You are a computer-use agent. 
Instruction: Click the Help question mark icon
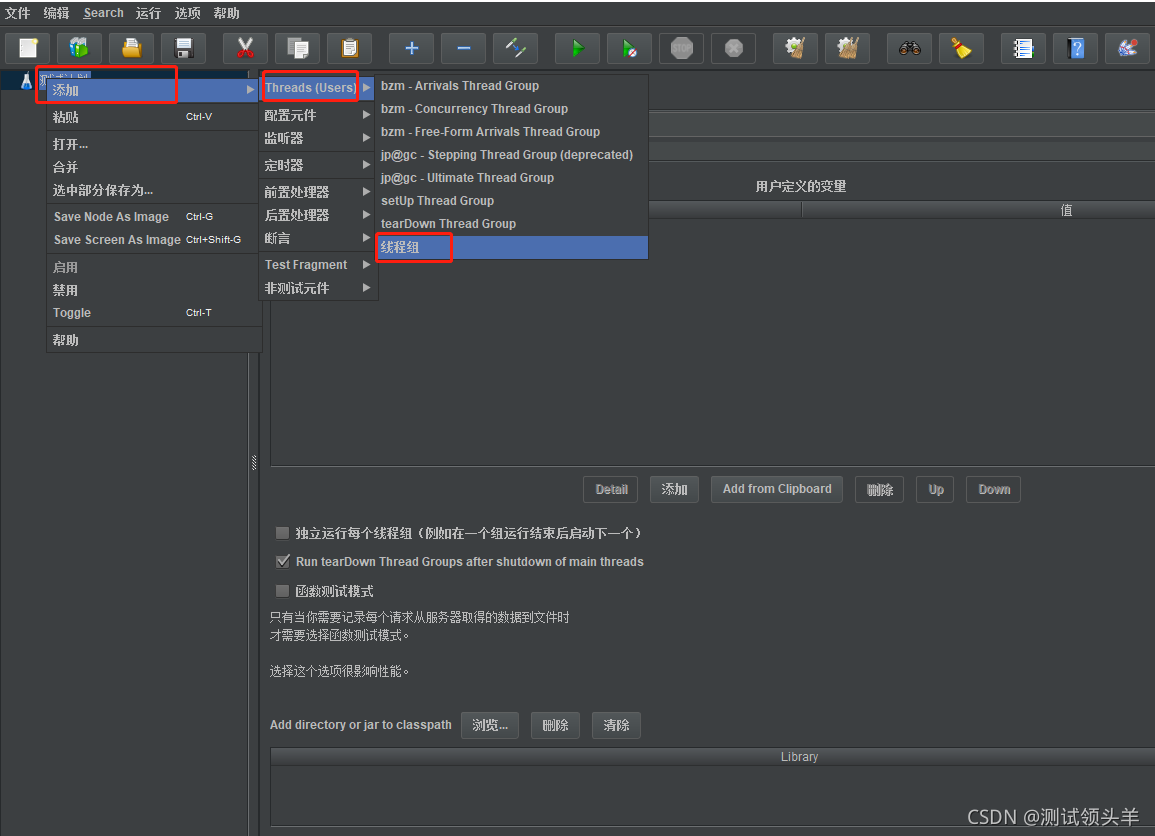pos(1075,49)
